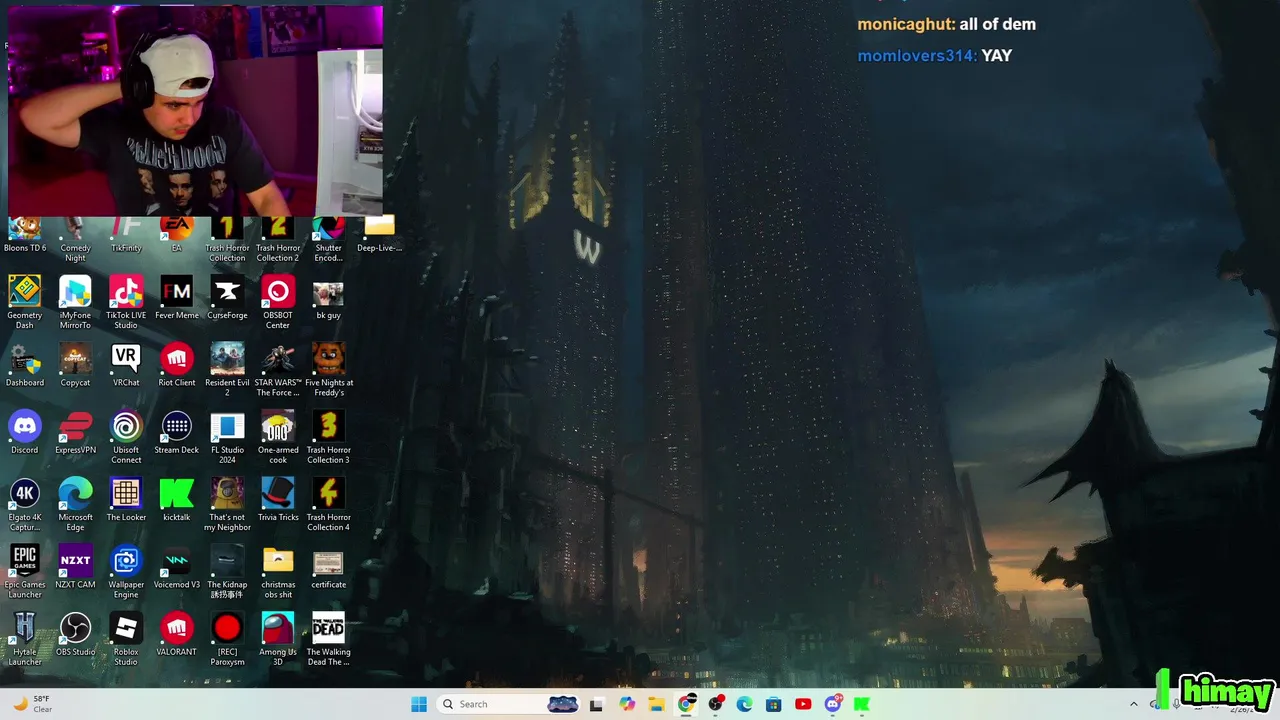Open Trivia Tricks desktop icon
This screenshot has height=720, width=1280.
(278, 499)
